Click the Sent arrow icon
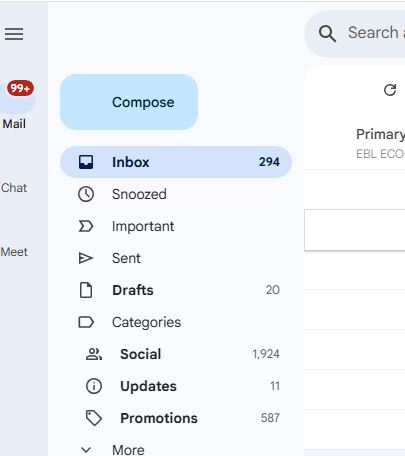 [86, 258]
